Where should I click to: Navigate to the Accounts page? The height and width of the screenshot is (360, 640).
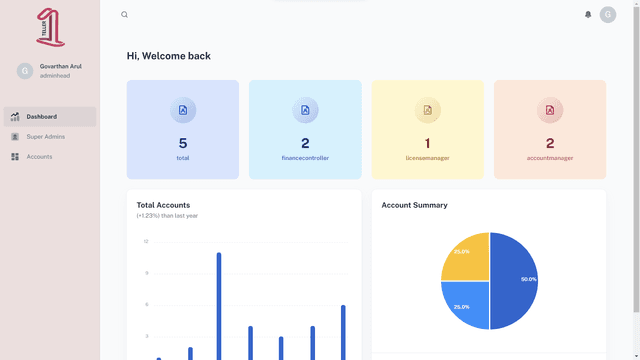[x=50, y=157]
